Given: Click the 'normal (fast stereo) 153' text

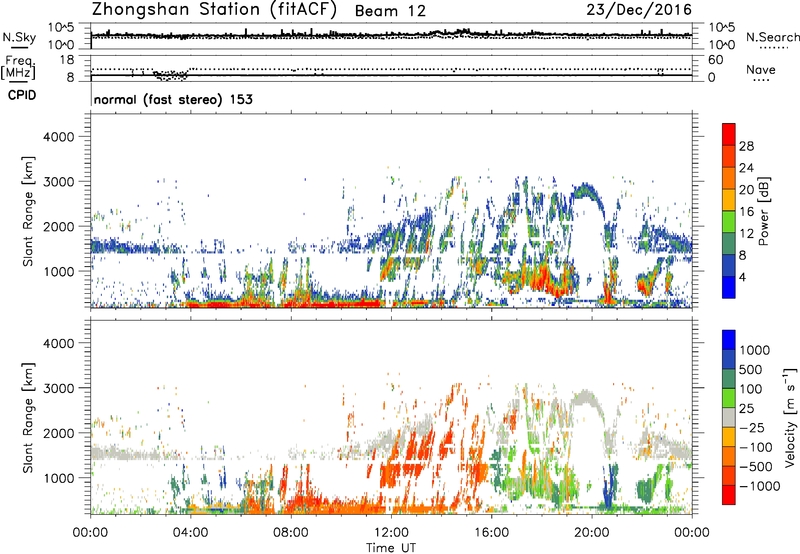Looking at the screenshot, I should click(x=173, y=99).
